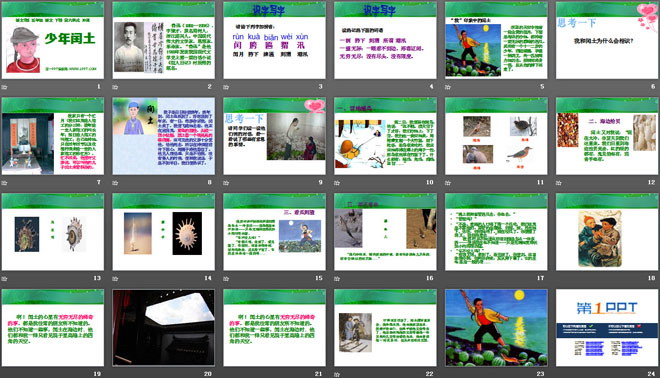Select slide 12 about seaside shells
The width and height of the screenshot is (660, 378).
pyautogui.click(x=607, y=136)
